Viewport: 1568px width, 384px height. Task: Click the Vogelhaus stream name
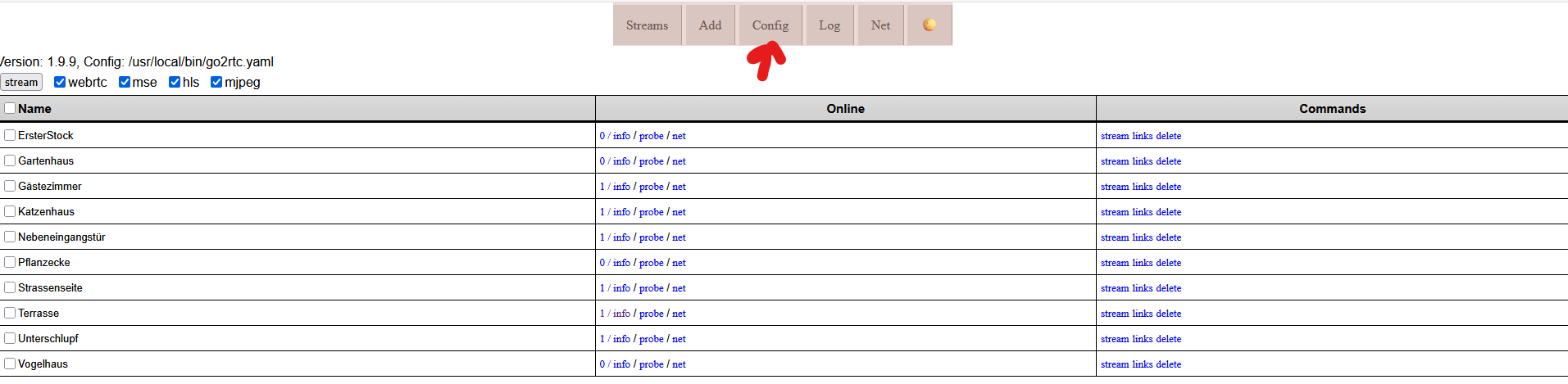click(43, 364)
